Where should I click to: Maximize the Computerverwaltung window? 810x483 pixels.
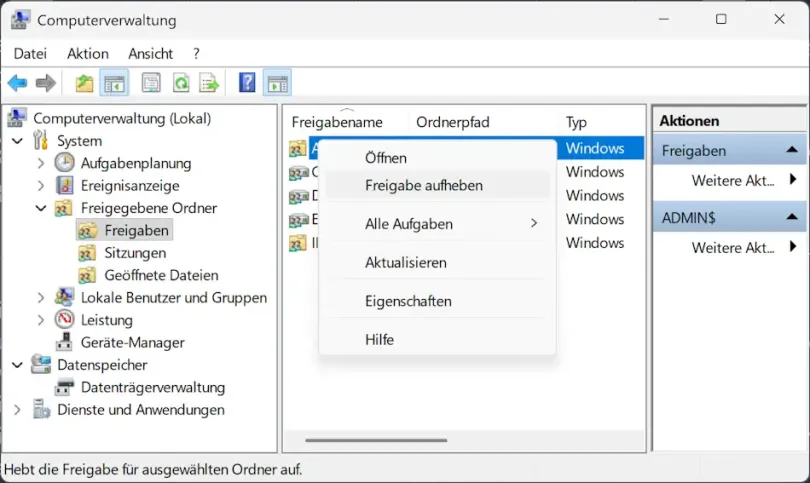pos(721,19)
